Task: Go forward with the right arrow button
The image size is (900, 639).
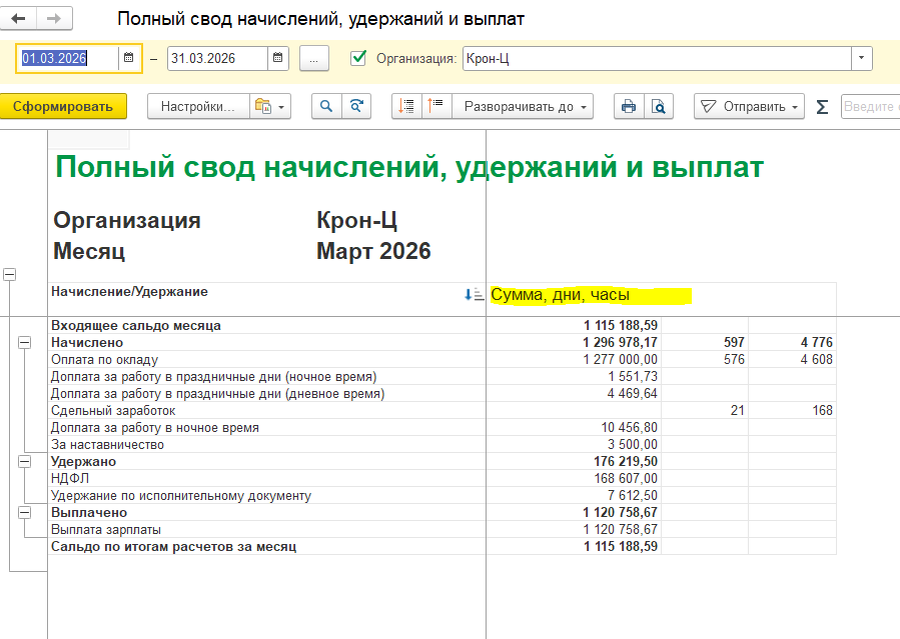Action: coord(55,18)
